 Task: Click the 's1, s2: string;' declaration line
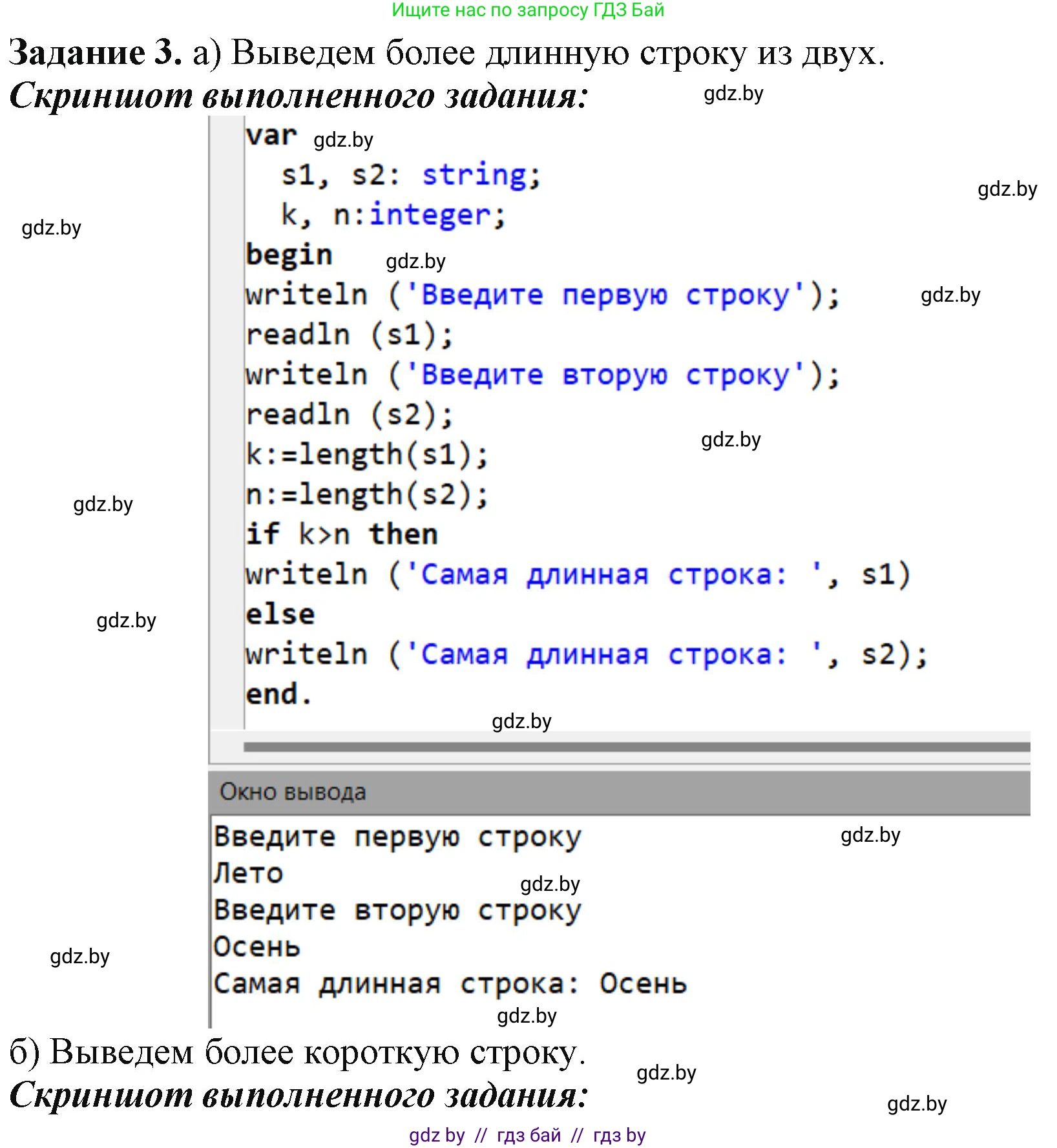411,175
